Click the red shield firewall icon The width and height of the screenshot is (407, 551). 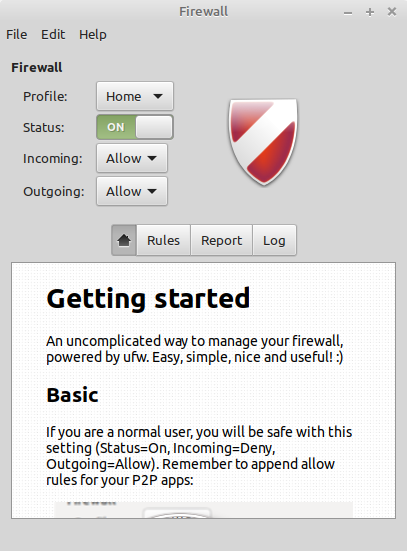263,141
